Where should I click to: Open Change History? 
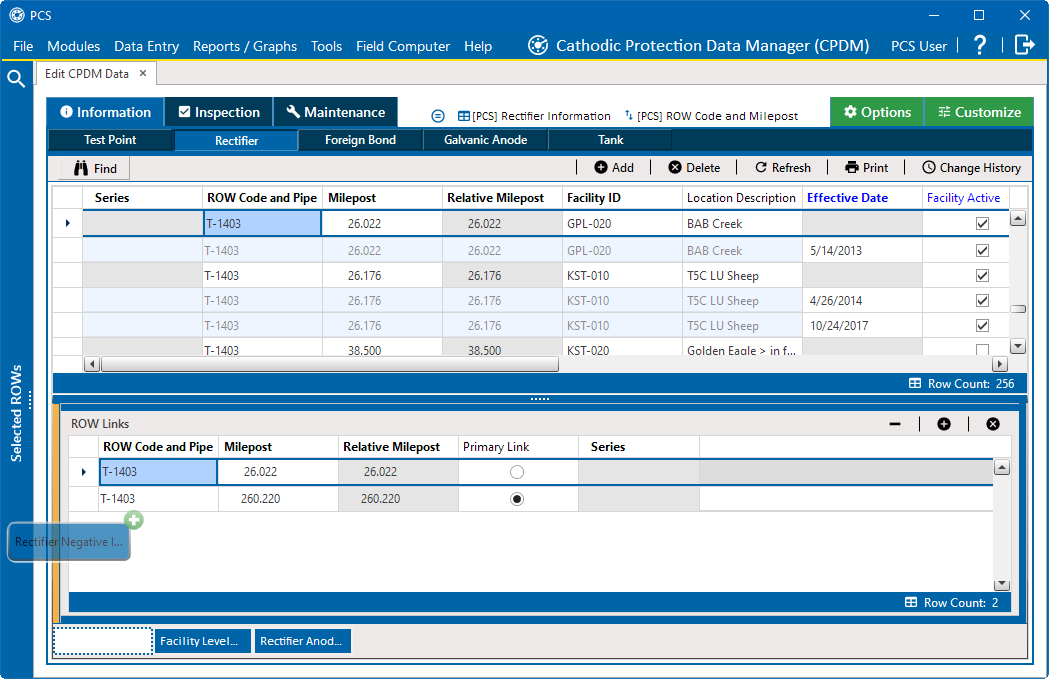971,168
